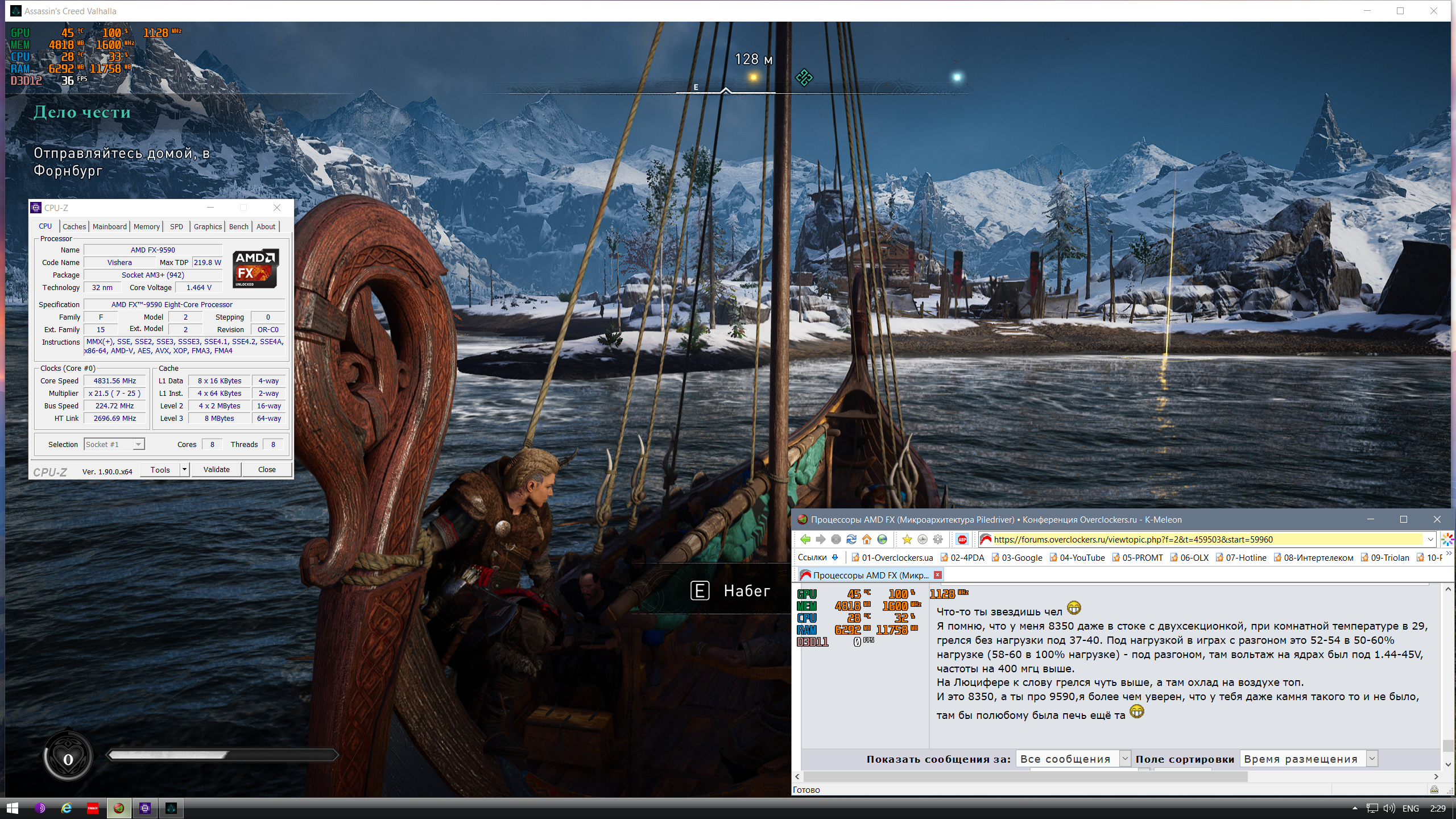Click the ABP ad blocker icon
Image resolution: width=1456 pixels, height=819 pixels.
click(x=962, y=539)
